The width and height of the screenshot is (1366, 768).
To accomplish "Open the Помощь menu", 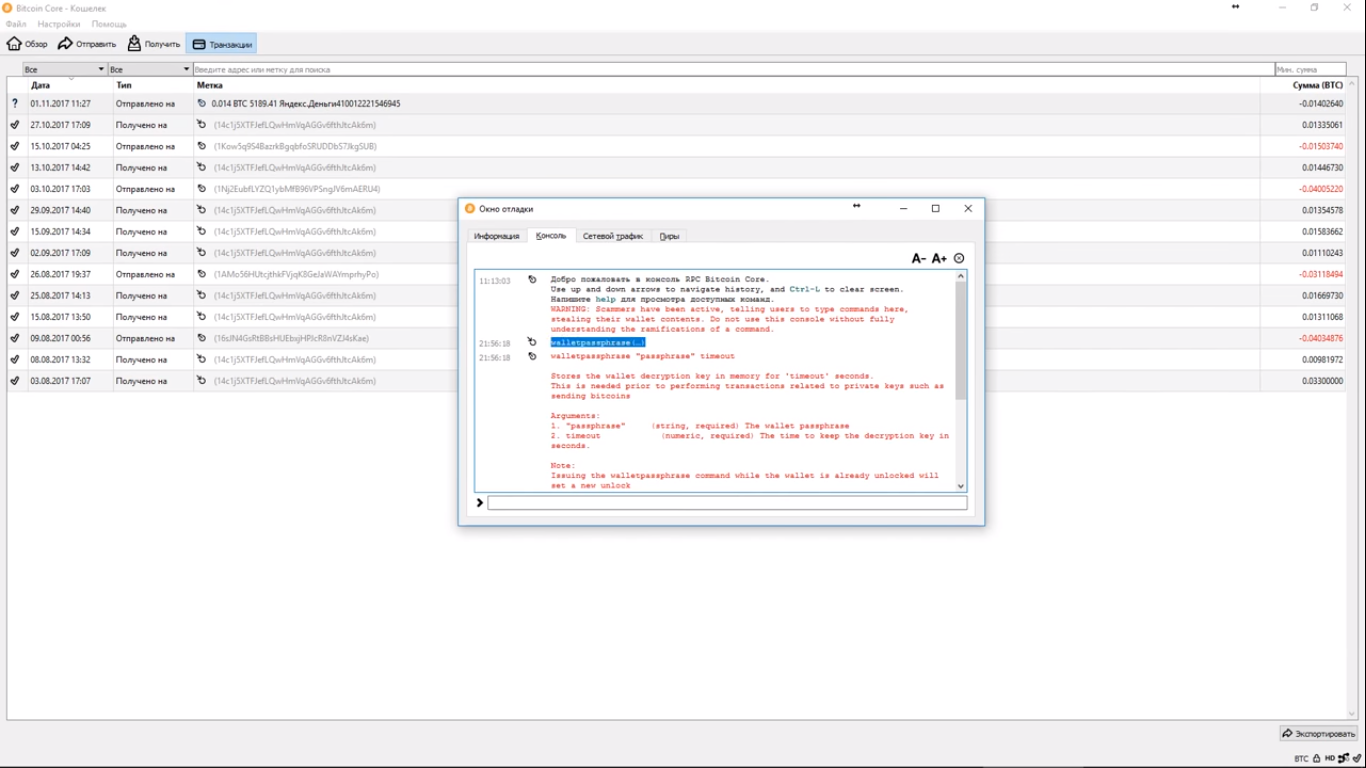I will pyautogui.click(x=109, y=24).
